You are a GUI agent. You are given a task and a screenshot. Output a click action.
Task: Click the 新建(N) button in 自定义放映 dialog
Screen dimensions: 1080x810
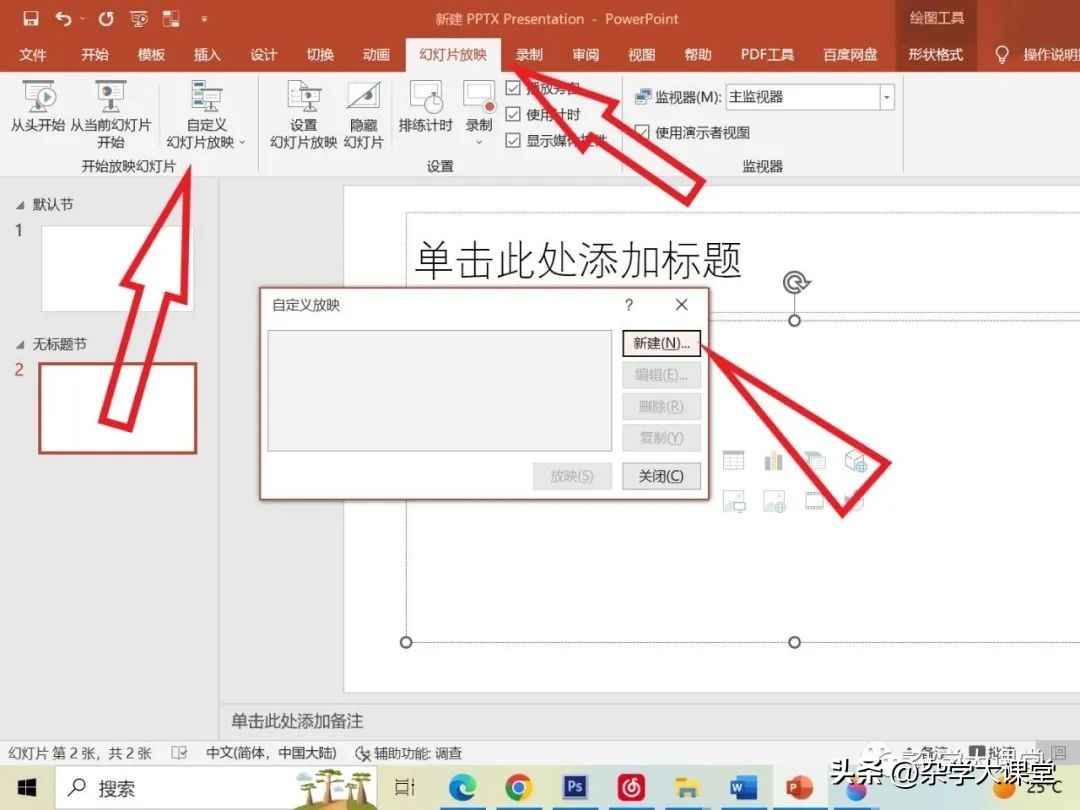coord(661,343)
